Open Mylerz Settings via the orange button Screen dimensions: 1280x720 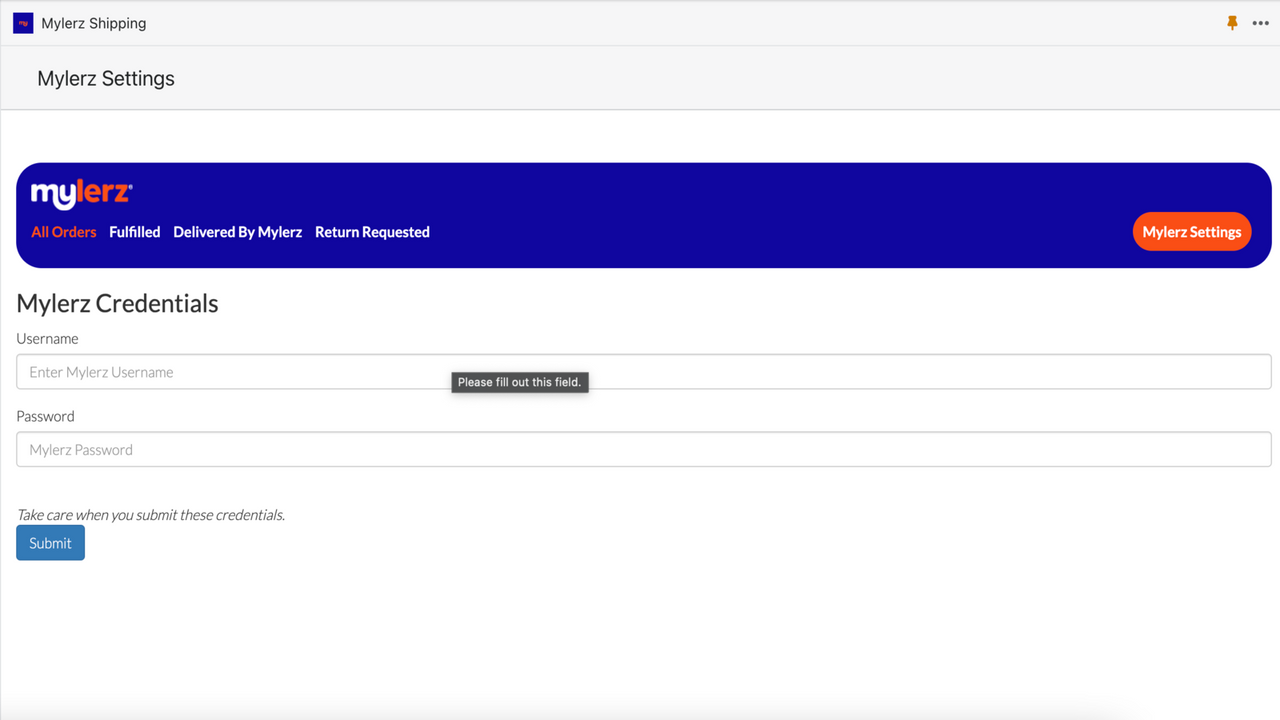1191,231
